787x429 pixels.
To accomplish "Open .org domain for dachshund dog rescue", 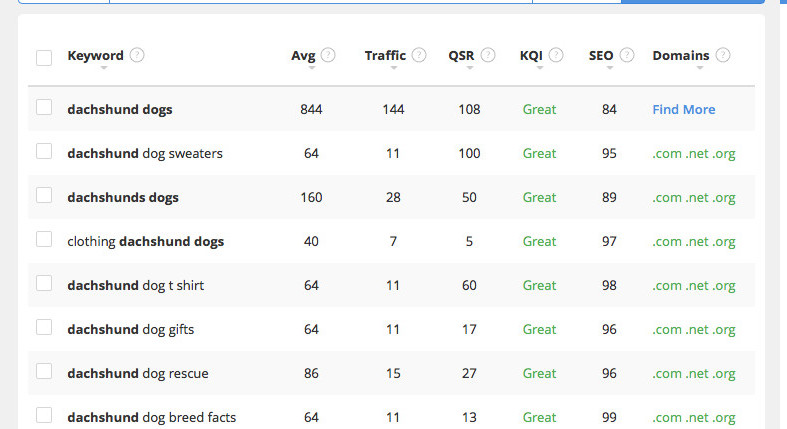I will pyautogui.click(x=724, y=374).
